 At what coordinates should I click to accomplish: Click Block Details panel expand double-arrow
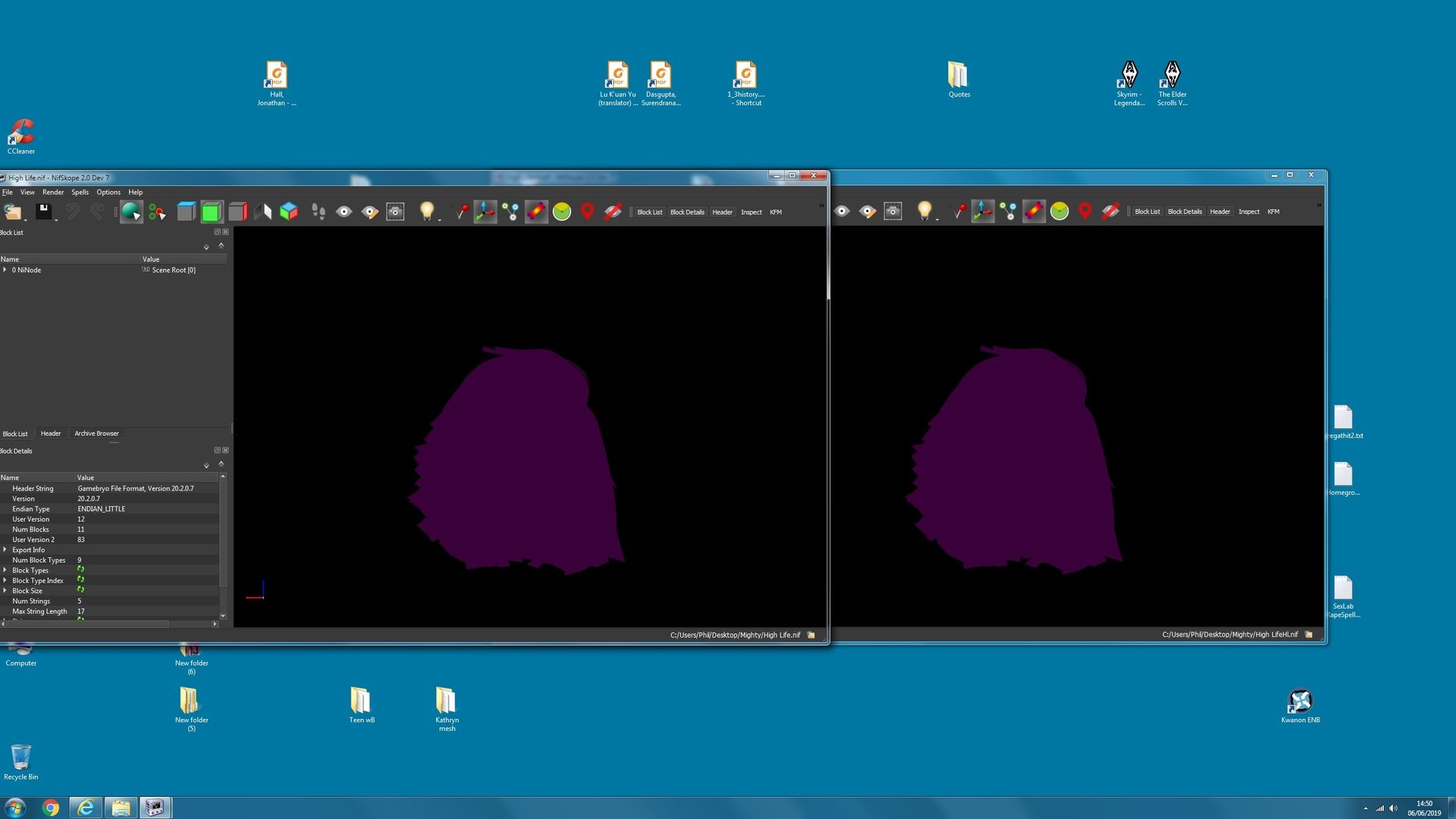point(206,465)
